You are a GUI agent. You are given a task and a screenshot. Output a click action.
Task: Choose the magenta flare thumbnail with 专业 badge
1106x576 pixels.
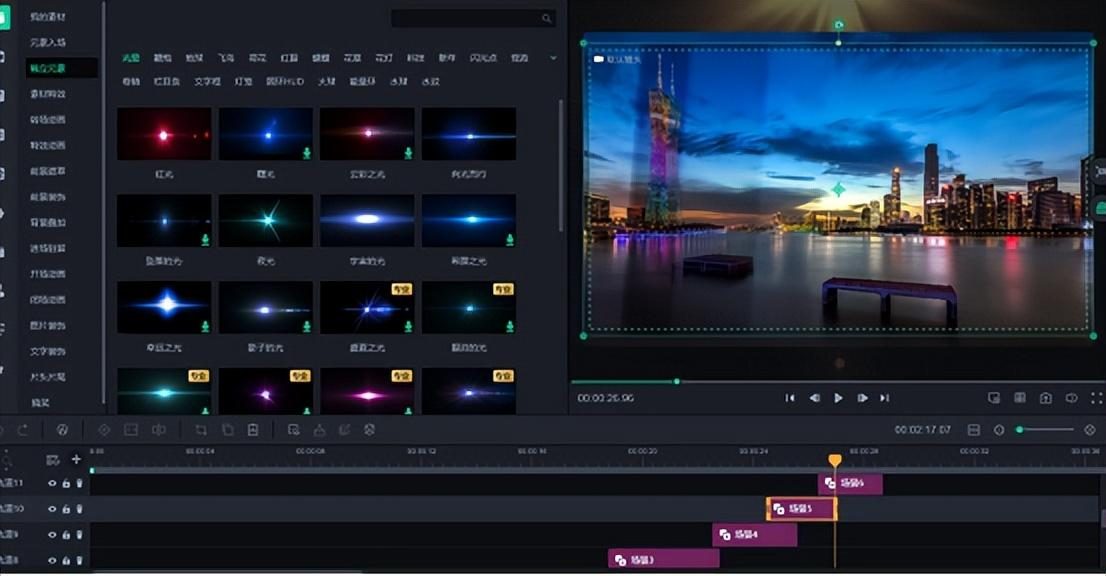367,392
